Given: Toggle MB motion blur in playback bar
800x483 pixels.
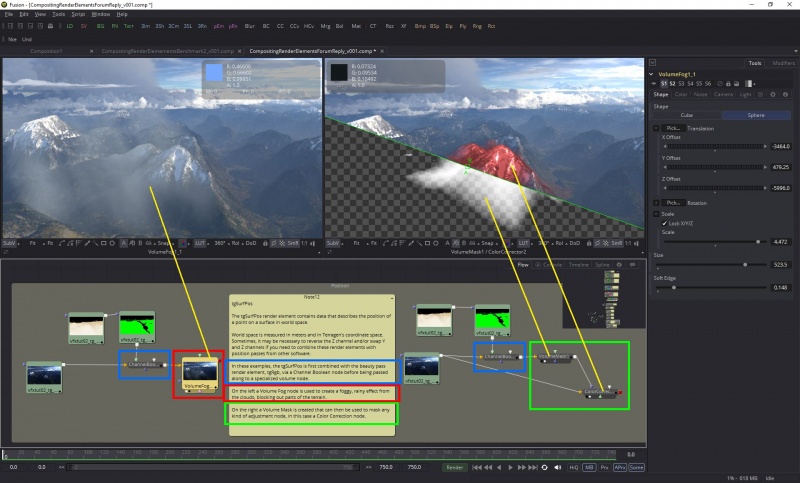Looking at the screenshot, I should point(589,467).
